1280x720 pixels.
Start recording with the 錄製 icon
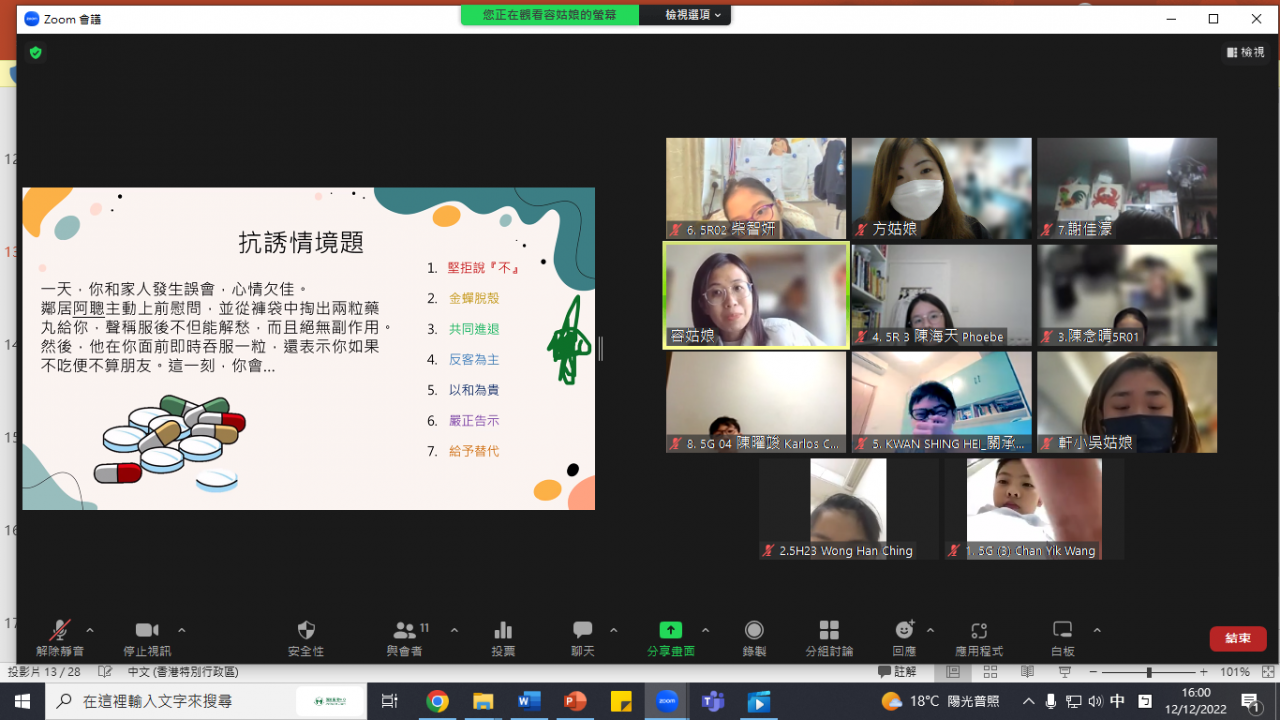pos(754,637)
